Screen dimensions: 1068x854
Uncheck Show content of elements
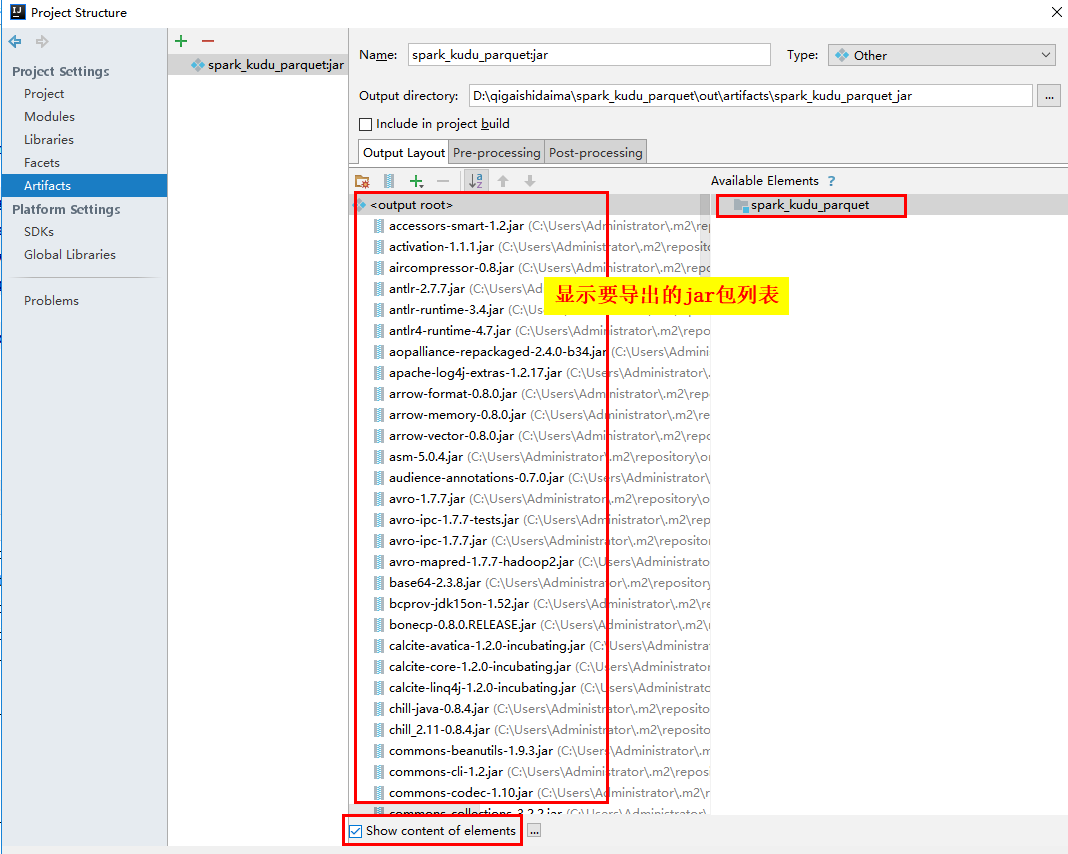point(356,831)
